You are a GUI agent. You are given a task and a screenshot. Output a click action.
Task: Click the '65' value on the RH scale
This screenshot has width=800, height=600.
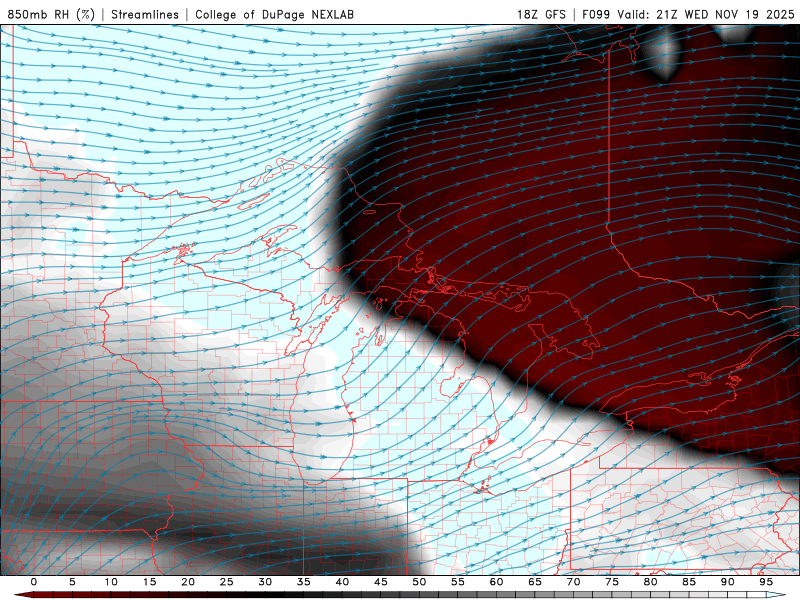click(535, 582)
